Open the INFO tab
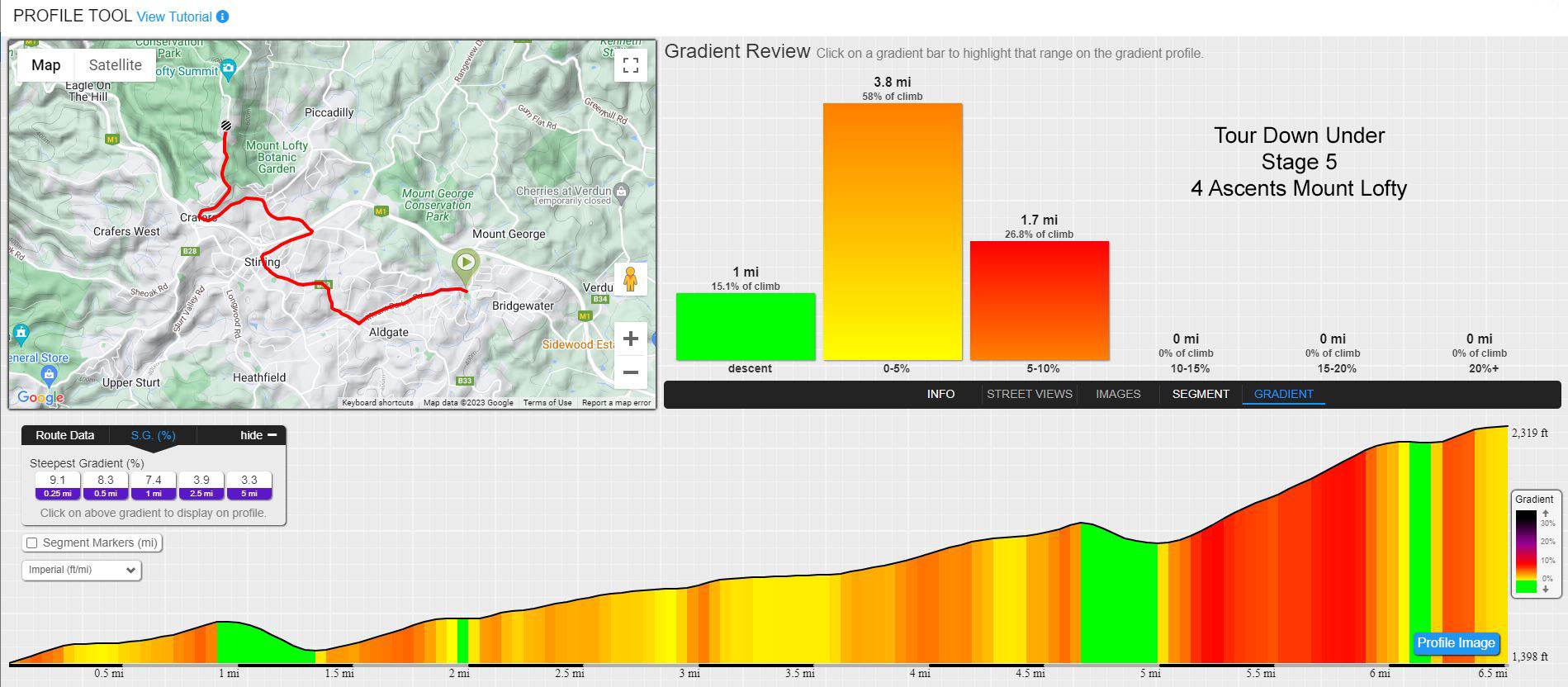The image size is (1568, 687). (940, 394)
